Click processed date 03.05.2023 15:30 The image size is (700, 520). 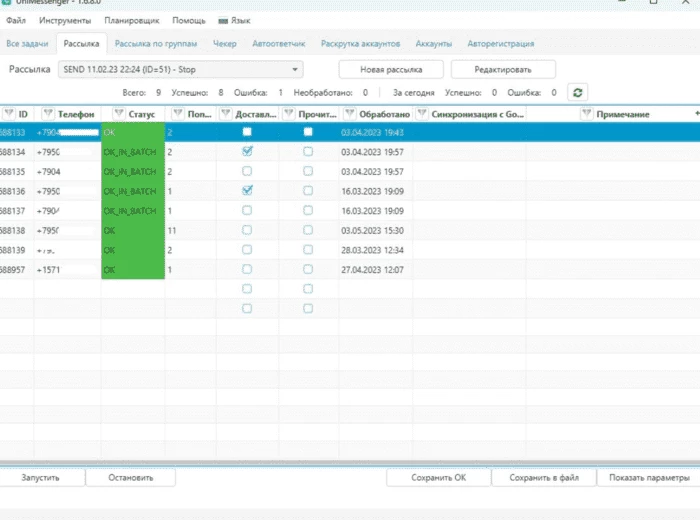click(372, 231)
